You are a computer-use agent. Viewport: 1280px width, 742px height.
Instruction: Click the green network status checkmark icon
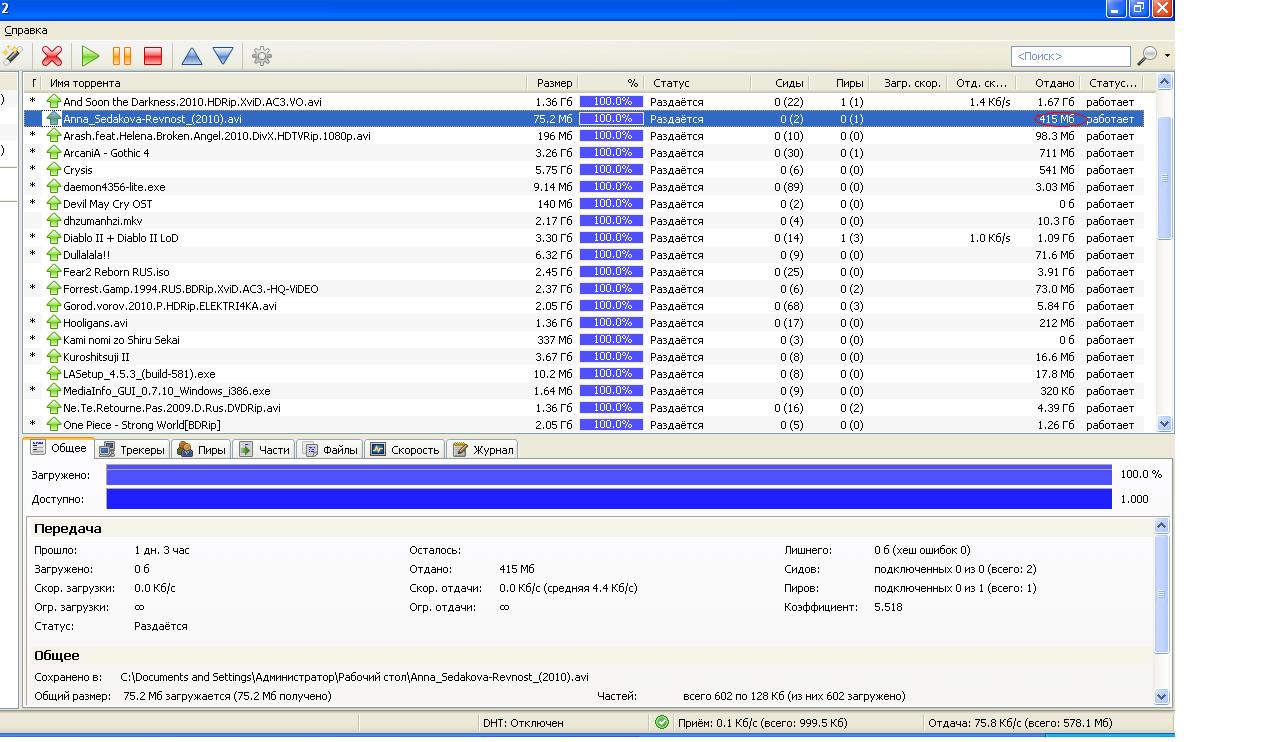(x=662, y=722)
